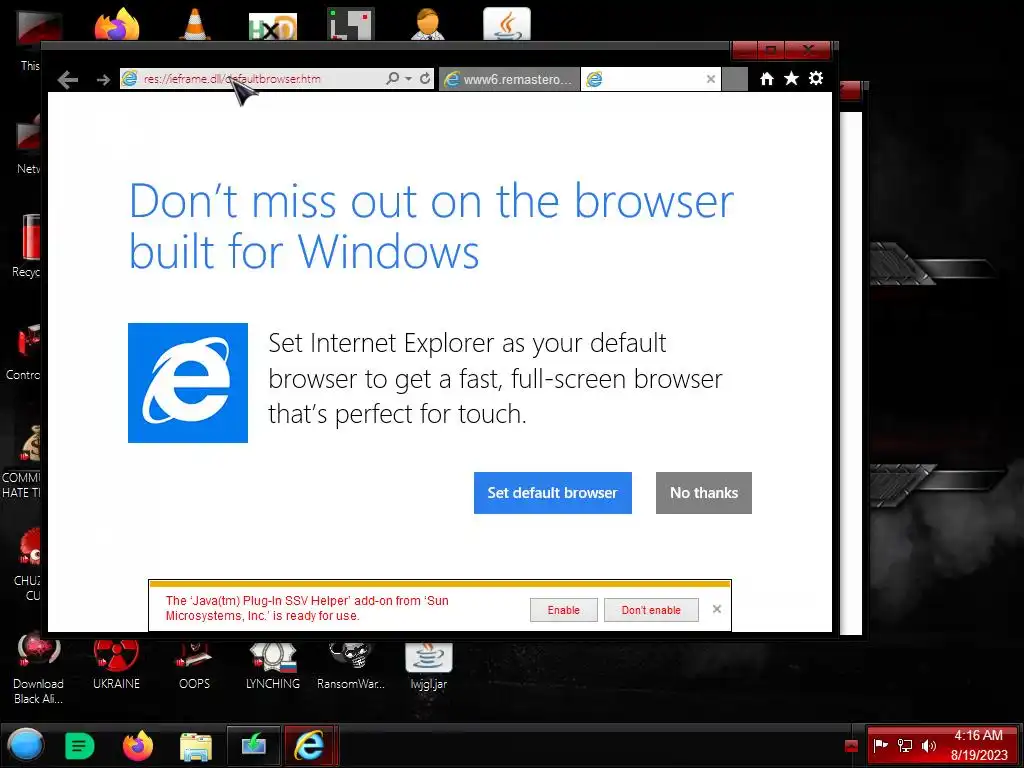Image resolution: width=1024 pixels, height=768 pixels.
Task: Dismiss the add-on notification bar
Action: (716, 609)
